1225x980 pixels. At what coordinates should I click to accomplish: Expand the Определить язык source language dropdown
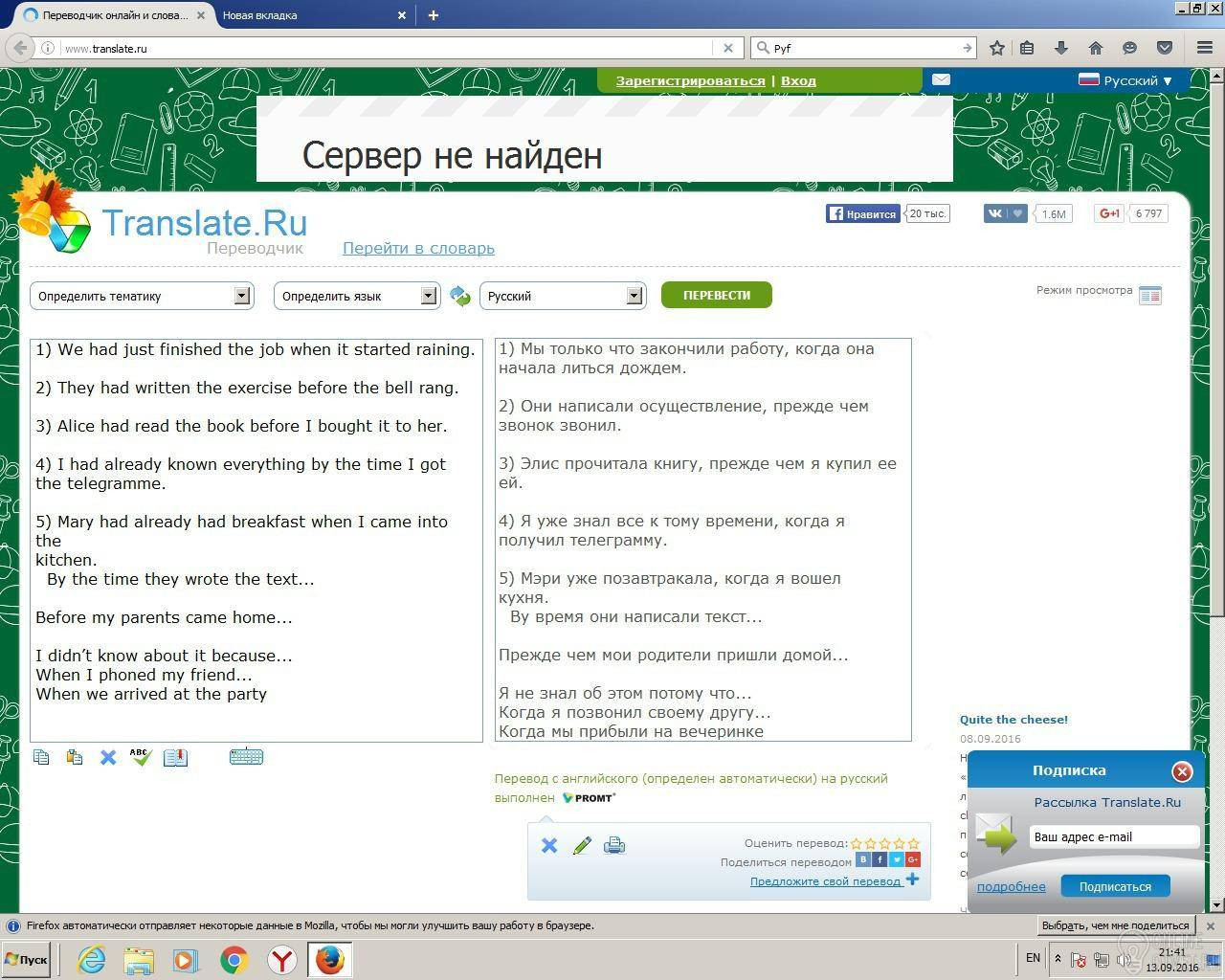[x=356, y=297]
